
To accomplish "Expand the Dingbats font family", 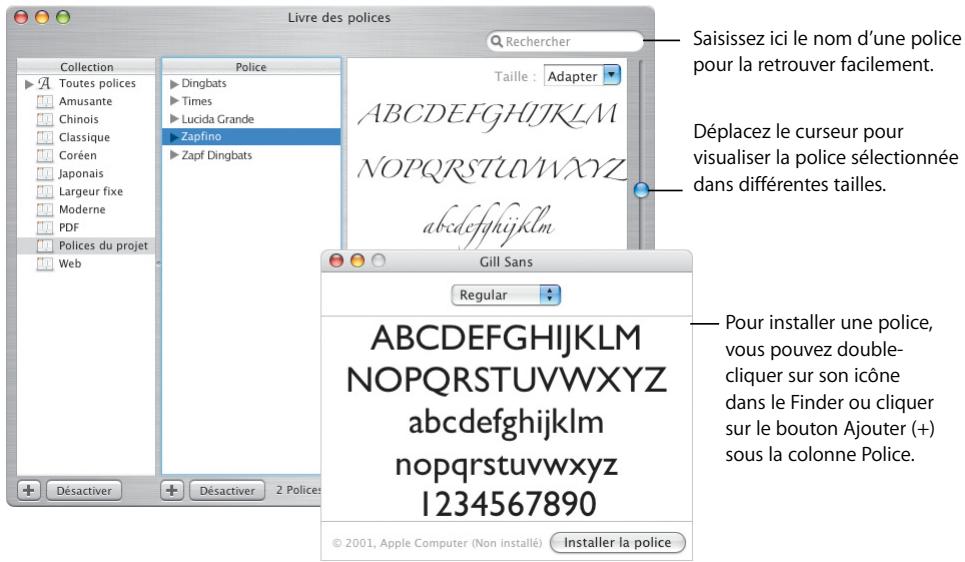I will tap(174, 83).
